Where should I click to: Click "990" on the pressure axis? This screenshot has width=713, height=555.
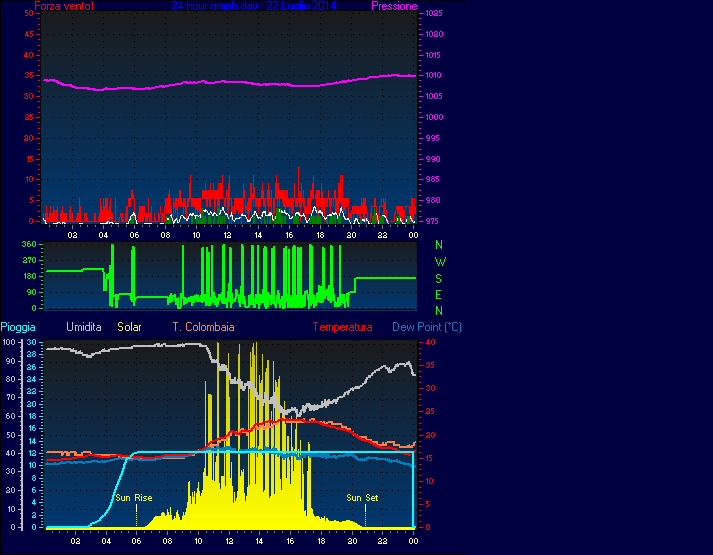click(x=432, y=159)
